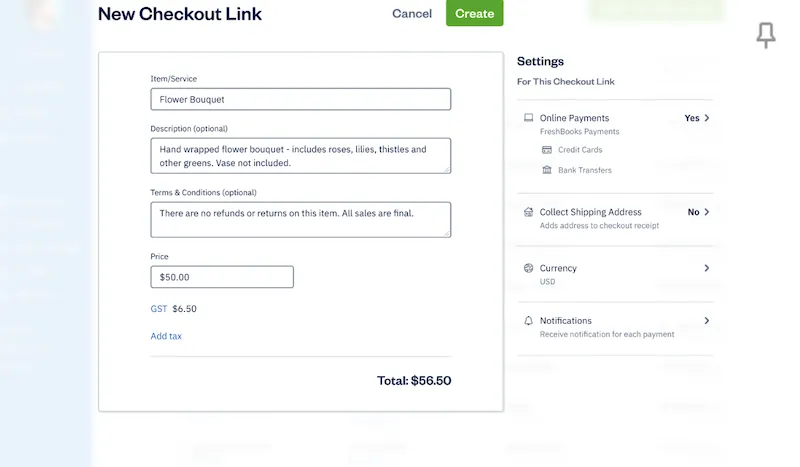Click the Currency globe icon
This screenshot has height=467, width=800.
tap(529, 268)
